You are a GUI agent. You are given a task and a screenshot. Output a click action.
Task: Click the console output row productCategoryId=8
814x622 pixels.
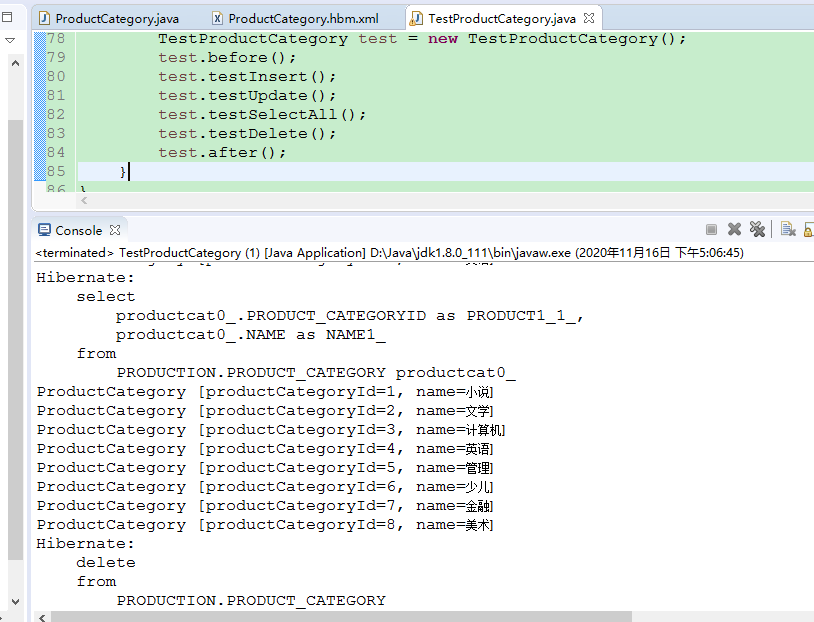(265, 525)
